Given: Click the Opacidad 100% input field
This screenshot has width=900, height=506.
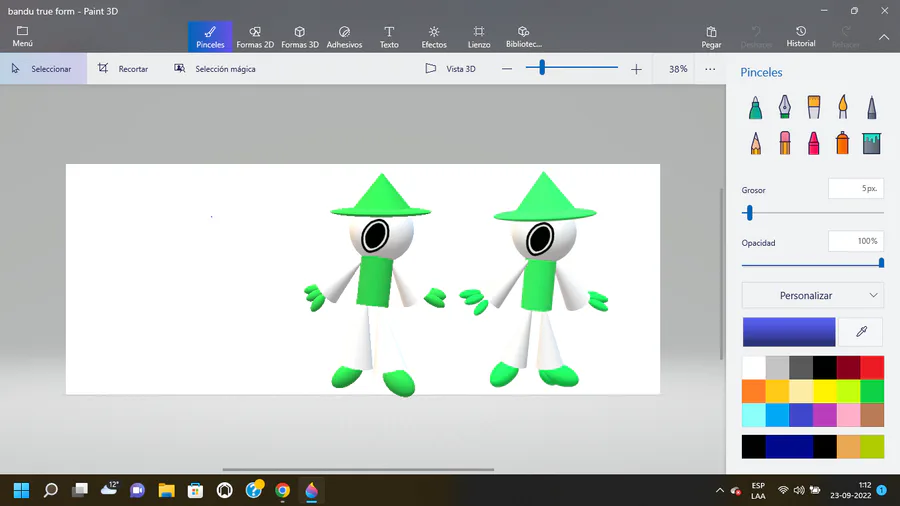Looking at the screenshot, I should tap(855, 241).
